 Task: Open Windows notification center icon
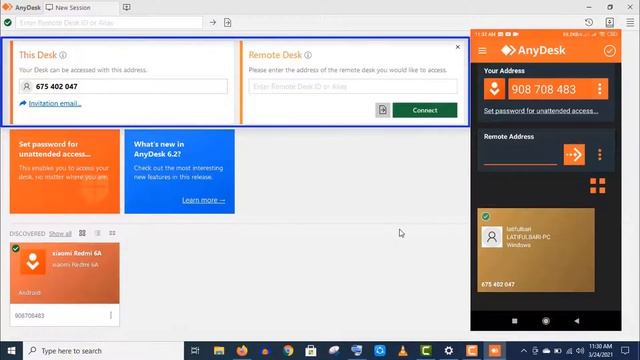pos(625,351)
